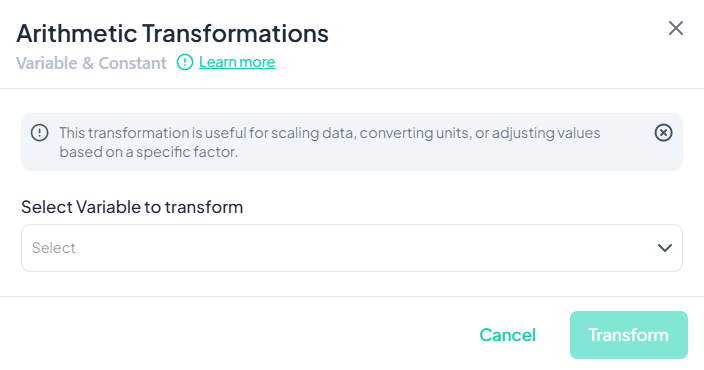Expand the variable dropdown chevron
This screenshot has height=370, width=704.
pyautogui.click(x=664, y=248)
